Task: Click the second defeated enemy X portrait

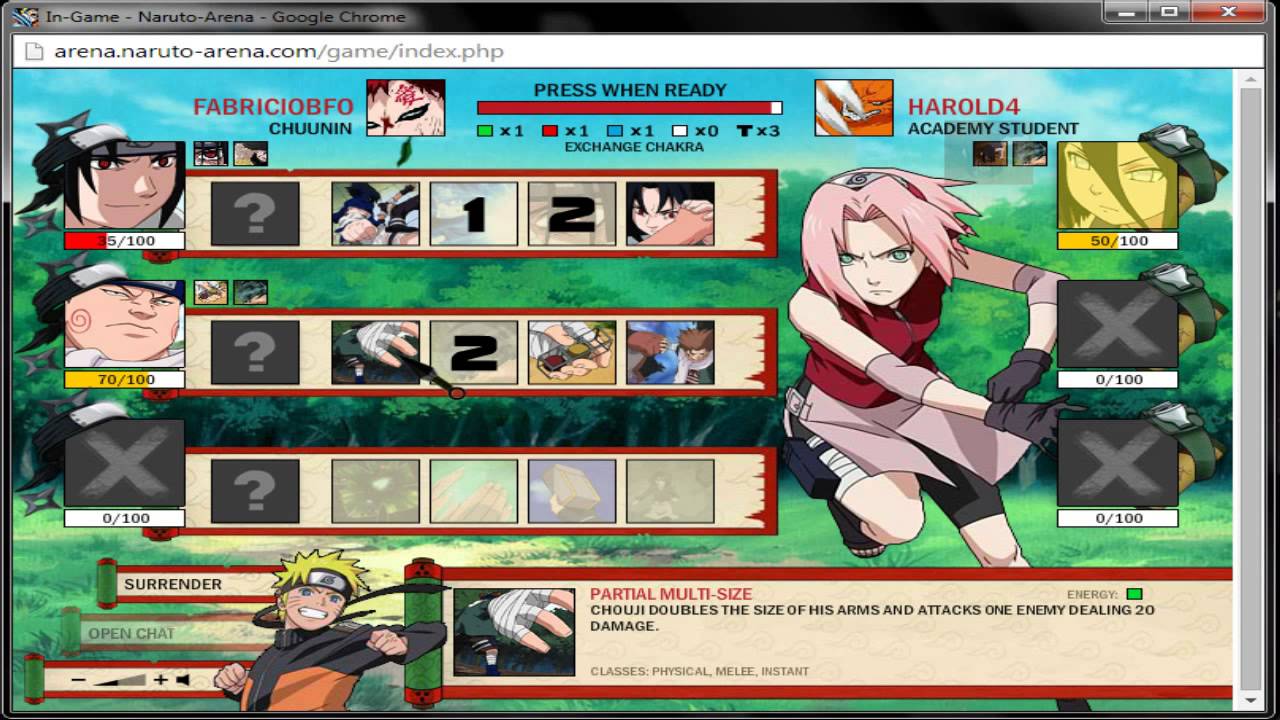Action: [1117, 324]
